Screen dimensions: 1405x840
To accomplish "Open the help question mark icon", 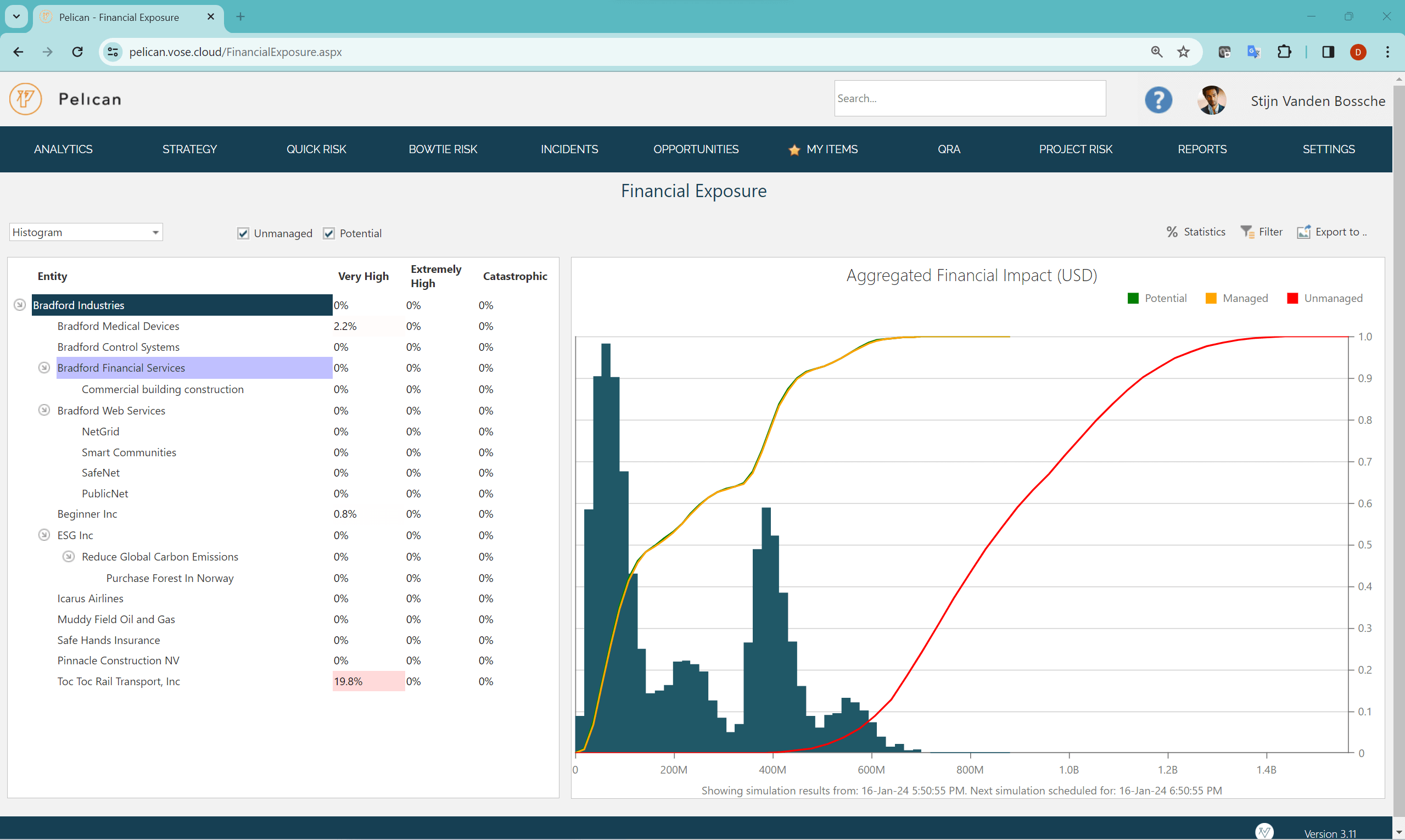I will click(1158, 99).
